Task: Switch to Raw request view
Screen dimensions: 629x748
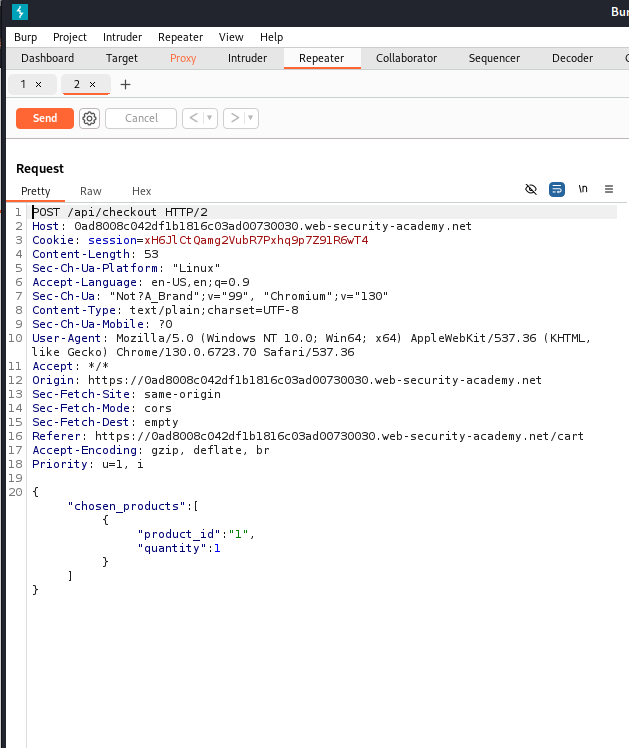Action: coord(91,191)
